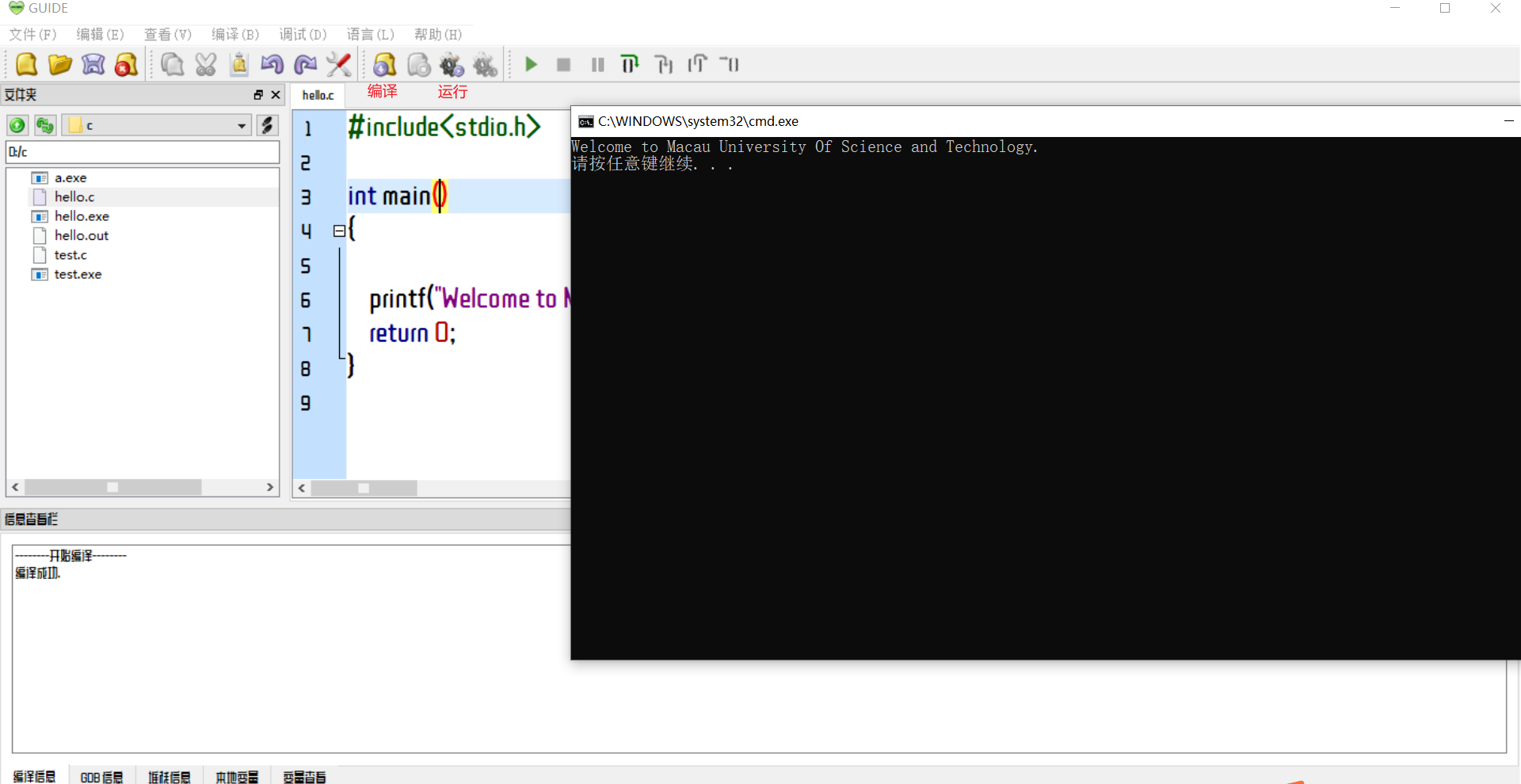This screenshot has width=1521, height=784.
Task: Click the 编译成功 message in the output
Action: (38, 573)
